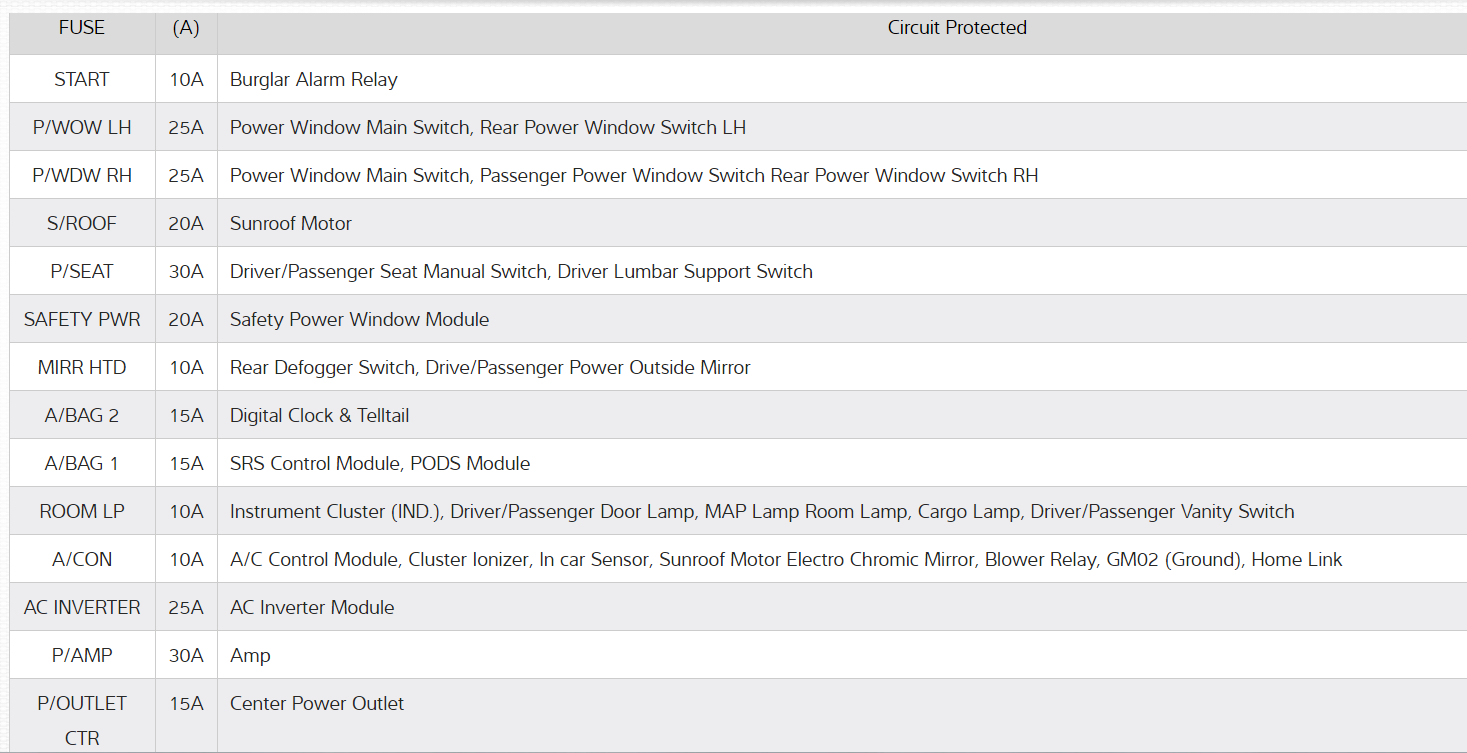Select the ROOM LP fuse cell
The height and width of the screenshot is (753, 1467).
(x=82, y=512)
